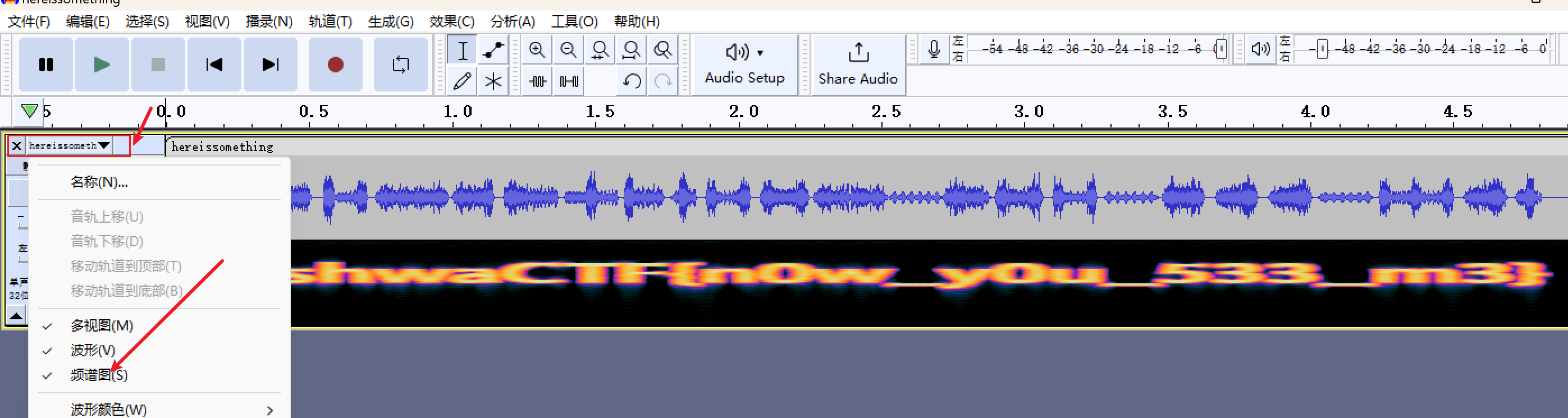Screen dimensions: 1568x418
Task: Select the Envelope tool
Action: tap(493, 50)
